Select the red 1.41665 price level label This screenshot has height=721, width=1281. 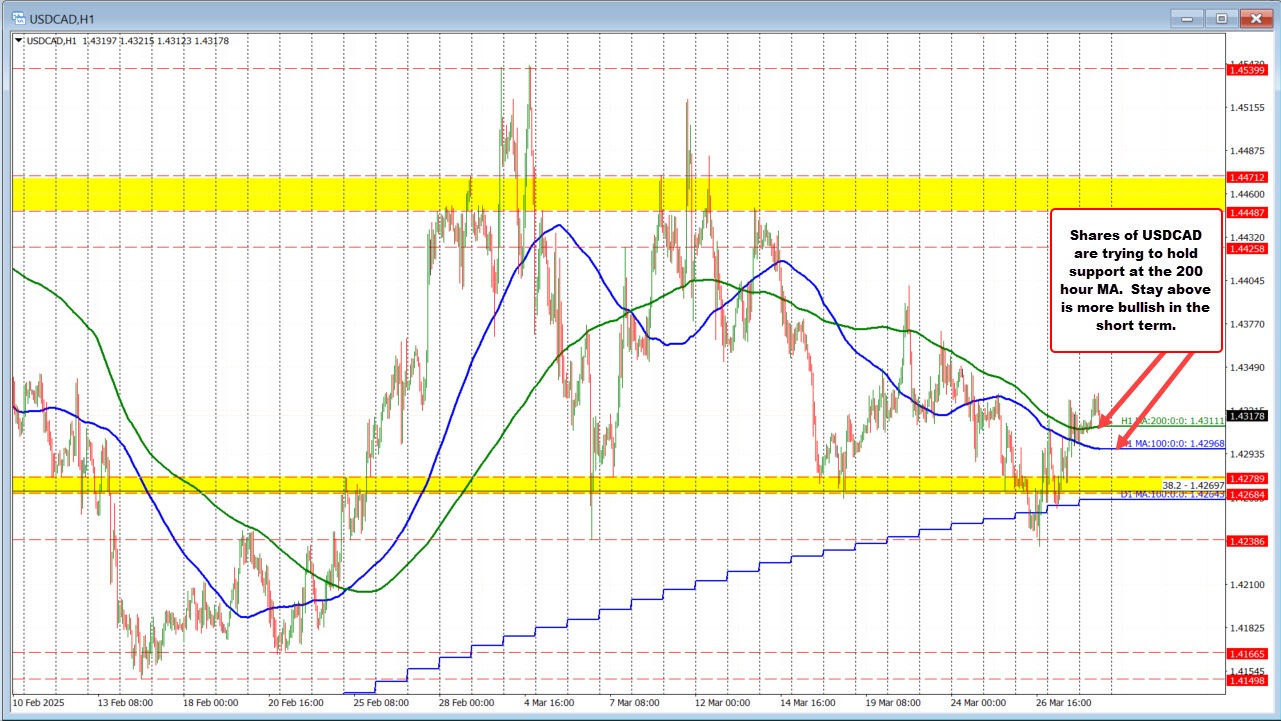click(1247, 653)
